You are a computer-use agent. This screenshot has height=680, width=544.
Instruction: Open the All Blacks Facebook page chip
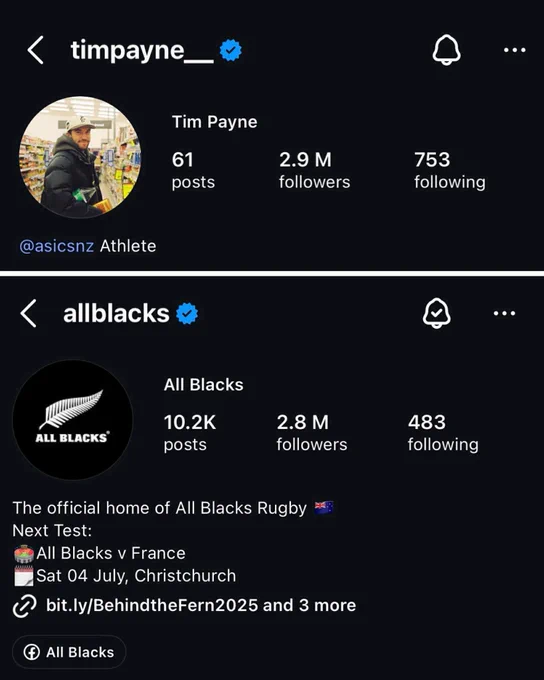click(69, 652)
